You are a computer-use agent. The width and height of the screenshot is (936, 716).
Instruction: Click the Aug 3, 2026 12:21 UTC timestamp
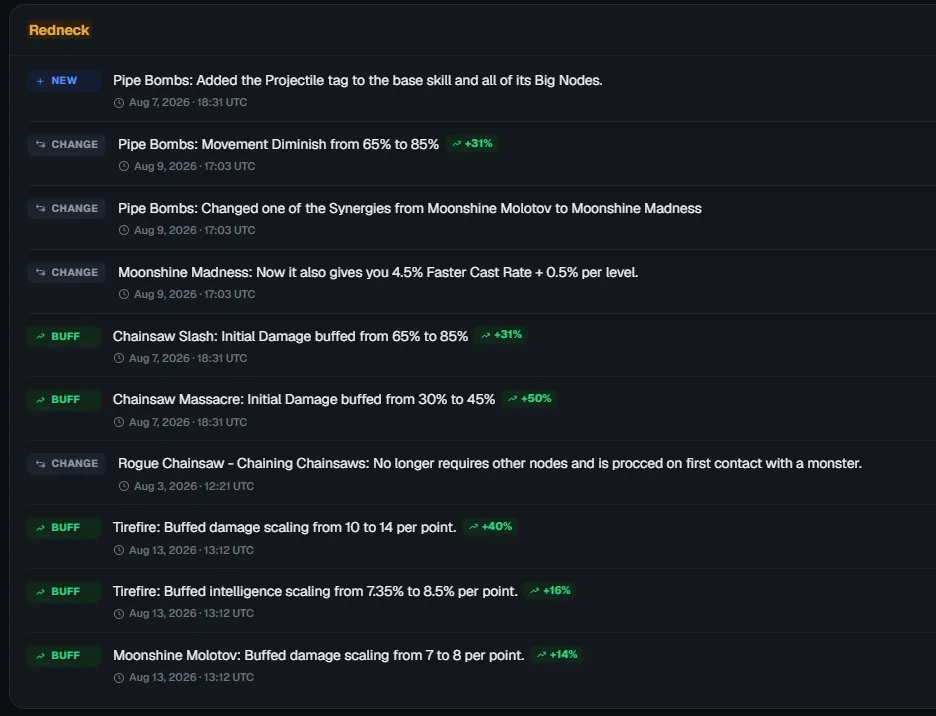coord(194,486)
